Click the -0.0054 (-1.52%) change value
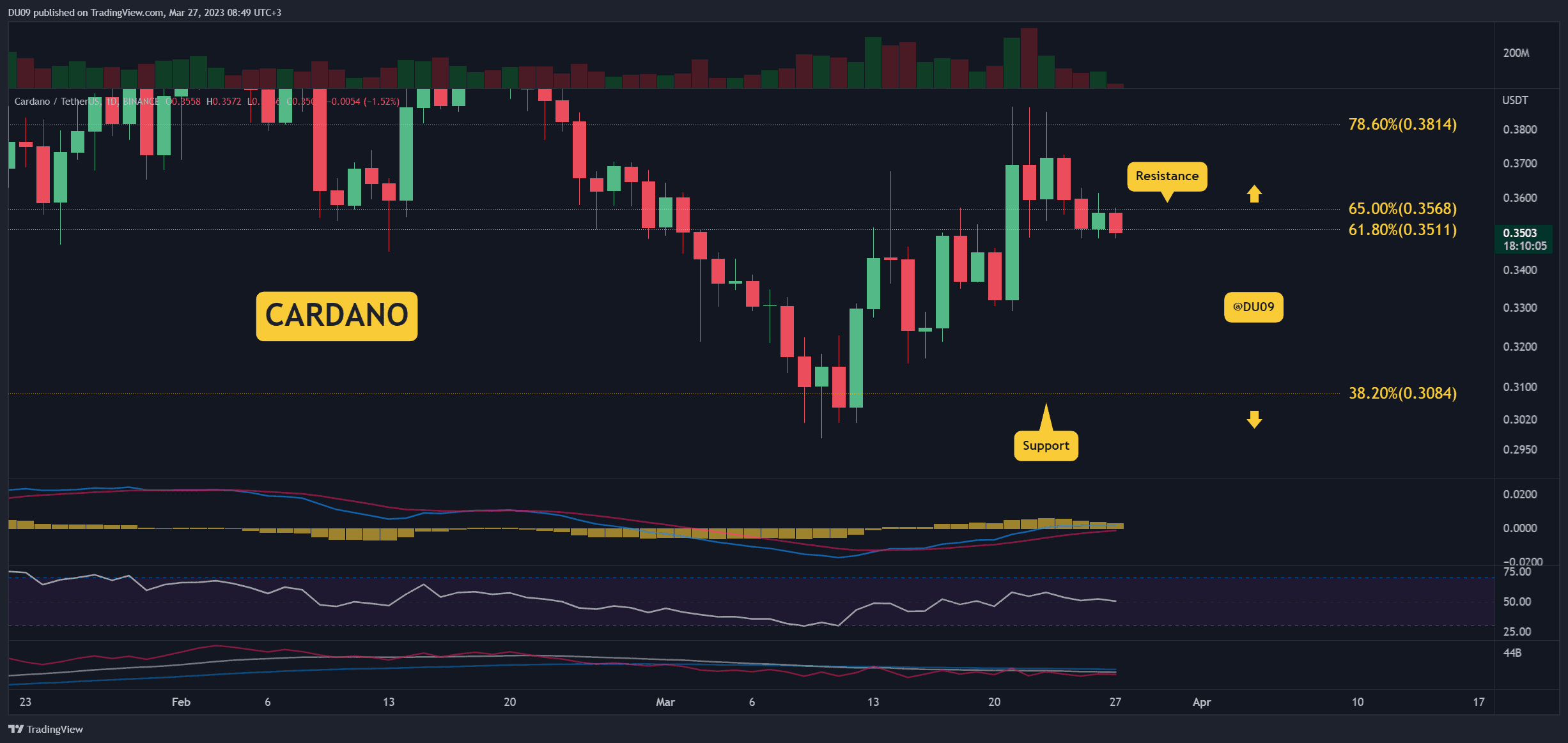1568x743 pixels. coord(364,102)
